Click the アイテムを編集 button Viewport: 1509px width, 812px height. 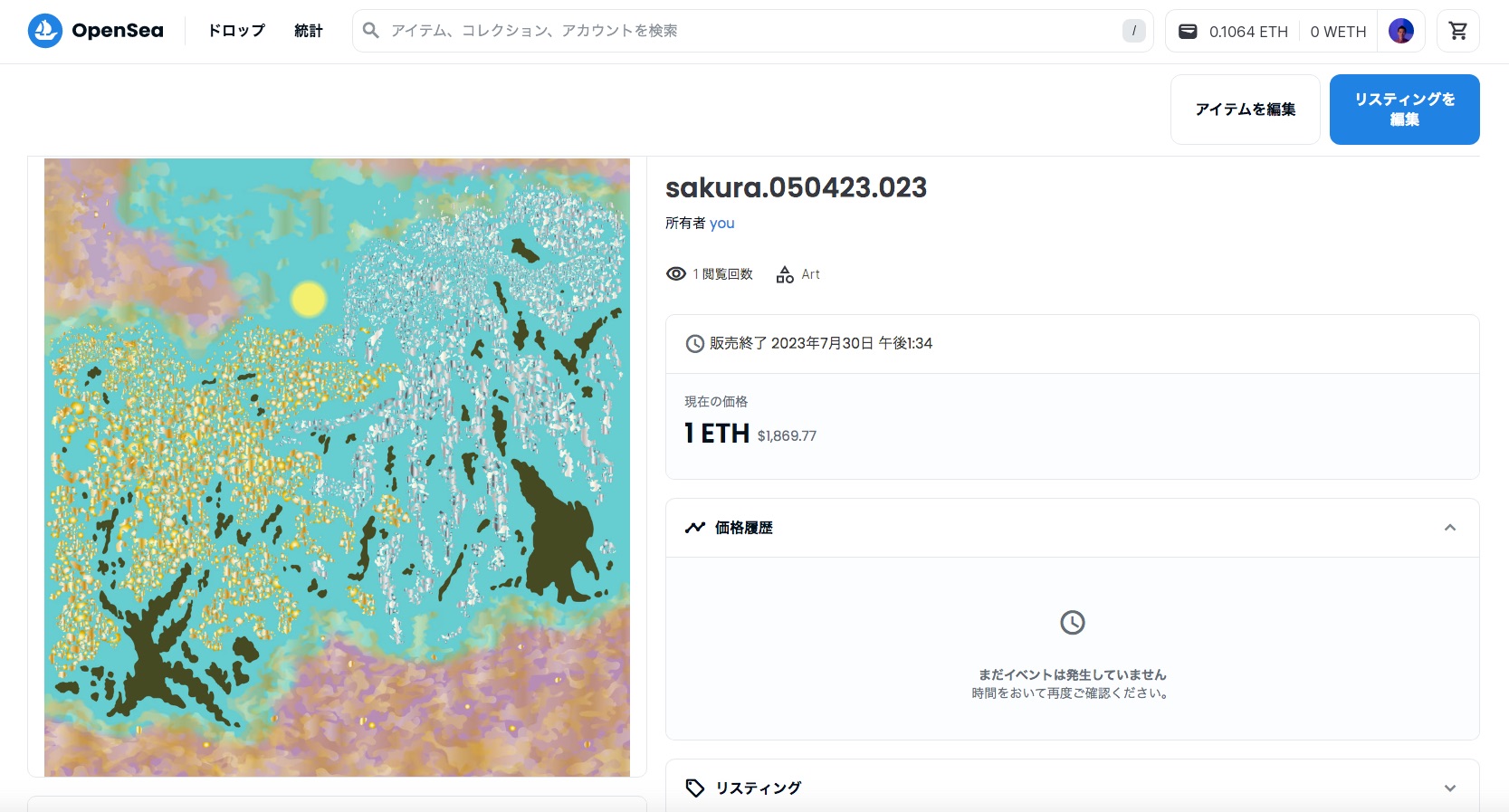1245,110
